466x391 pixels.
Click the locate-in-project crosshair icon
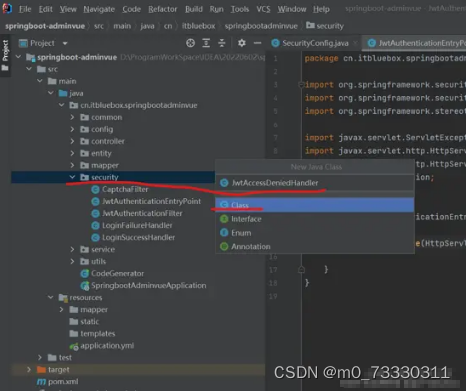190,43
